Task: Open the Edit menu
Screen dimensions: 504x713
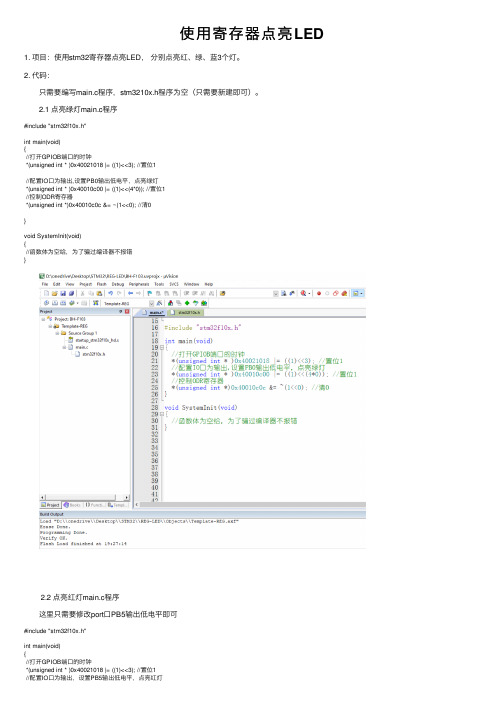Action: click(x=56, y=284)
